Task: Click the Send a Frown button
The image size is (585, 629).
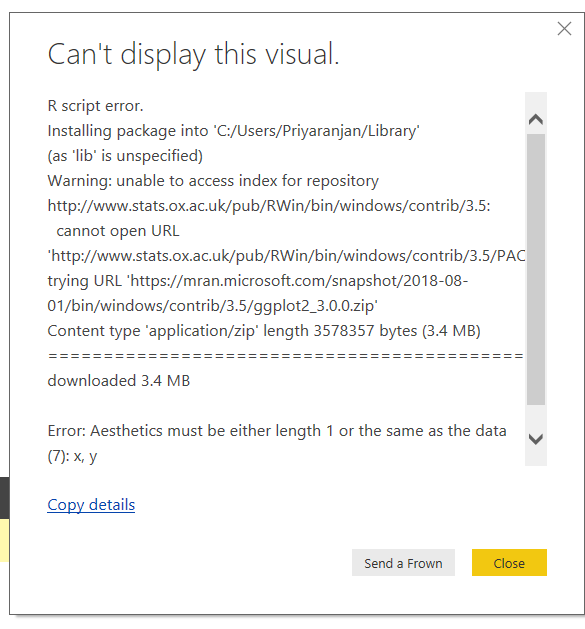Action: point(403,562)
